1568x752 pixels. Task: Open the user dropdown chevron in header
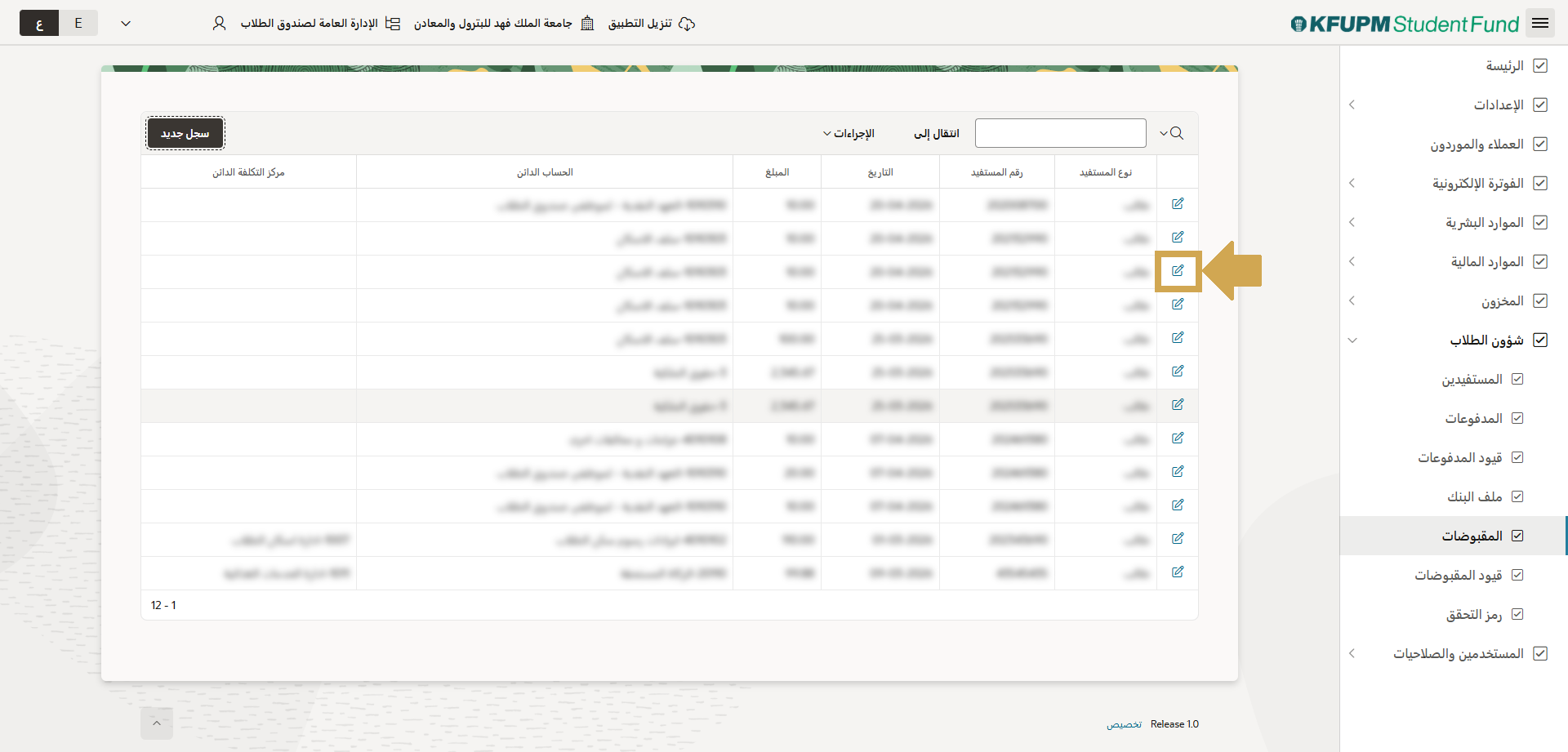[126, 24]
